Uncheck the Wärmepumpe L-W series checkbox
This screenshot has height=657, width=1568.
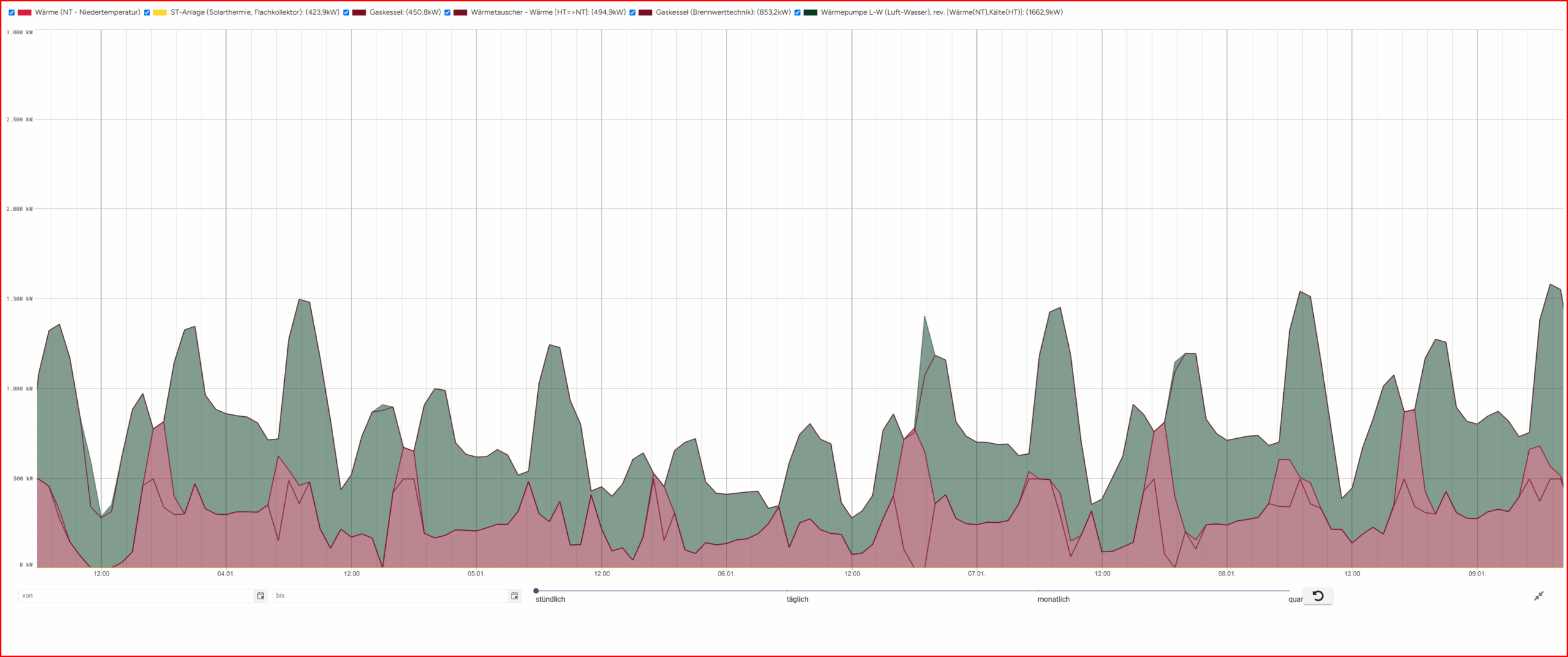[797, 12]
